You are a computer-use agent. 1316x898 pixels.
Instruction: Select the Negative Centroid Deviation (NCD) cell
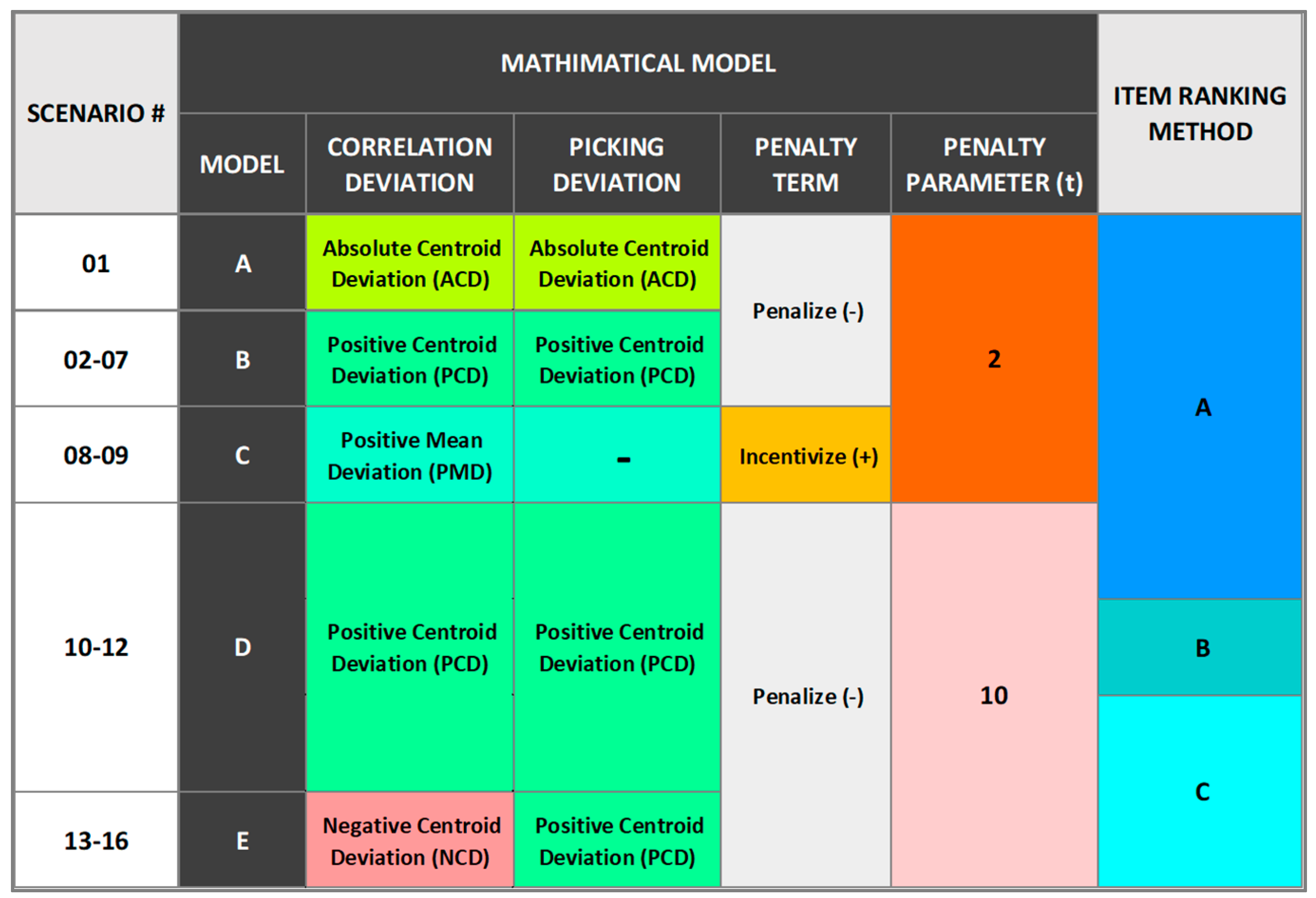pyautogui.click(x=409, y=841)
